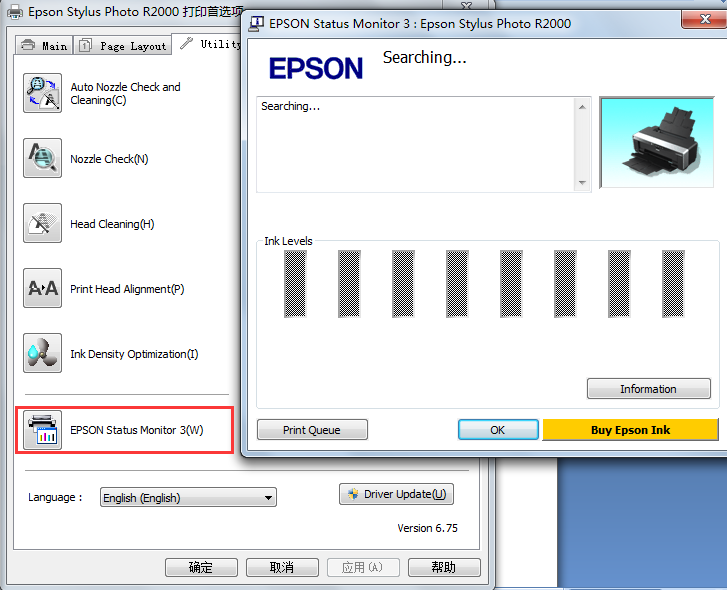
Task: Click the Utility tab wrench icon
Action: pos(186,43)
